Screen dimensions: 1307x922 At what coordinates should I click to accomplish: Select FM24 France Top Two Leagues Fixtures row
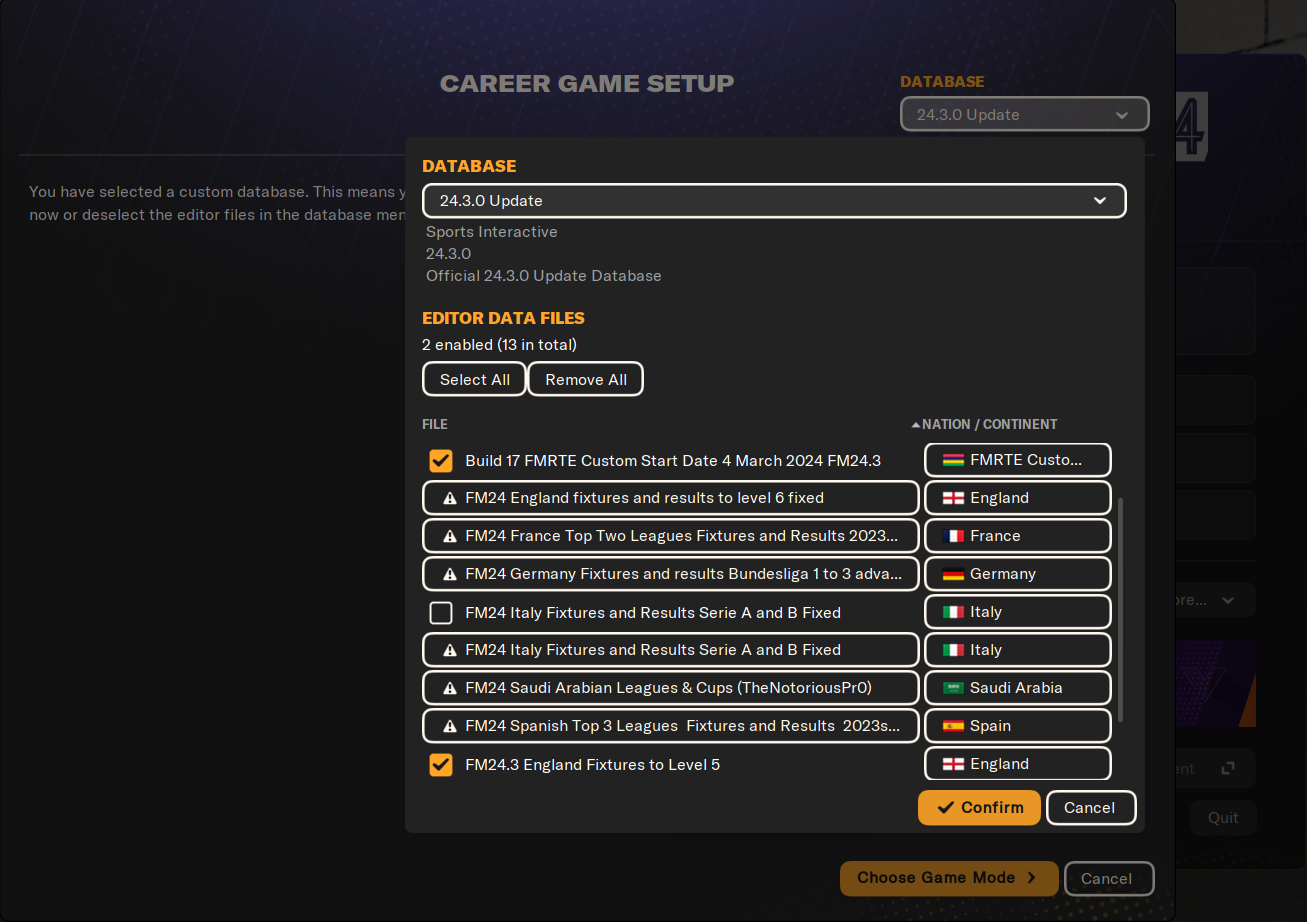(x=670, y=536)
